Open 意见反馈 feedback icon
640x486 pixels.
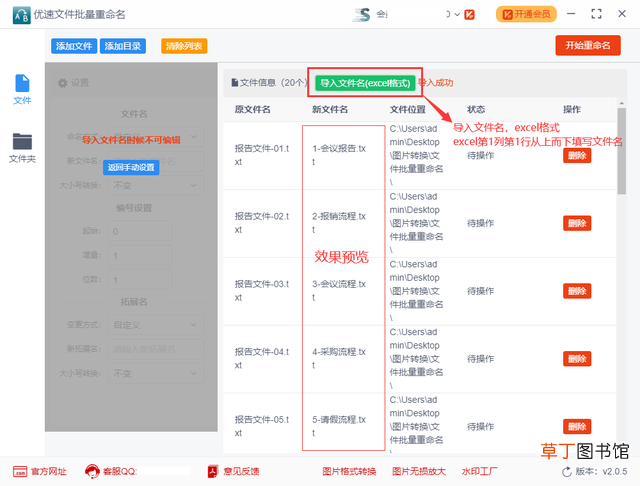tap(212, 471)
